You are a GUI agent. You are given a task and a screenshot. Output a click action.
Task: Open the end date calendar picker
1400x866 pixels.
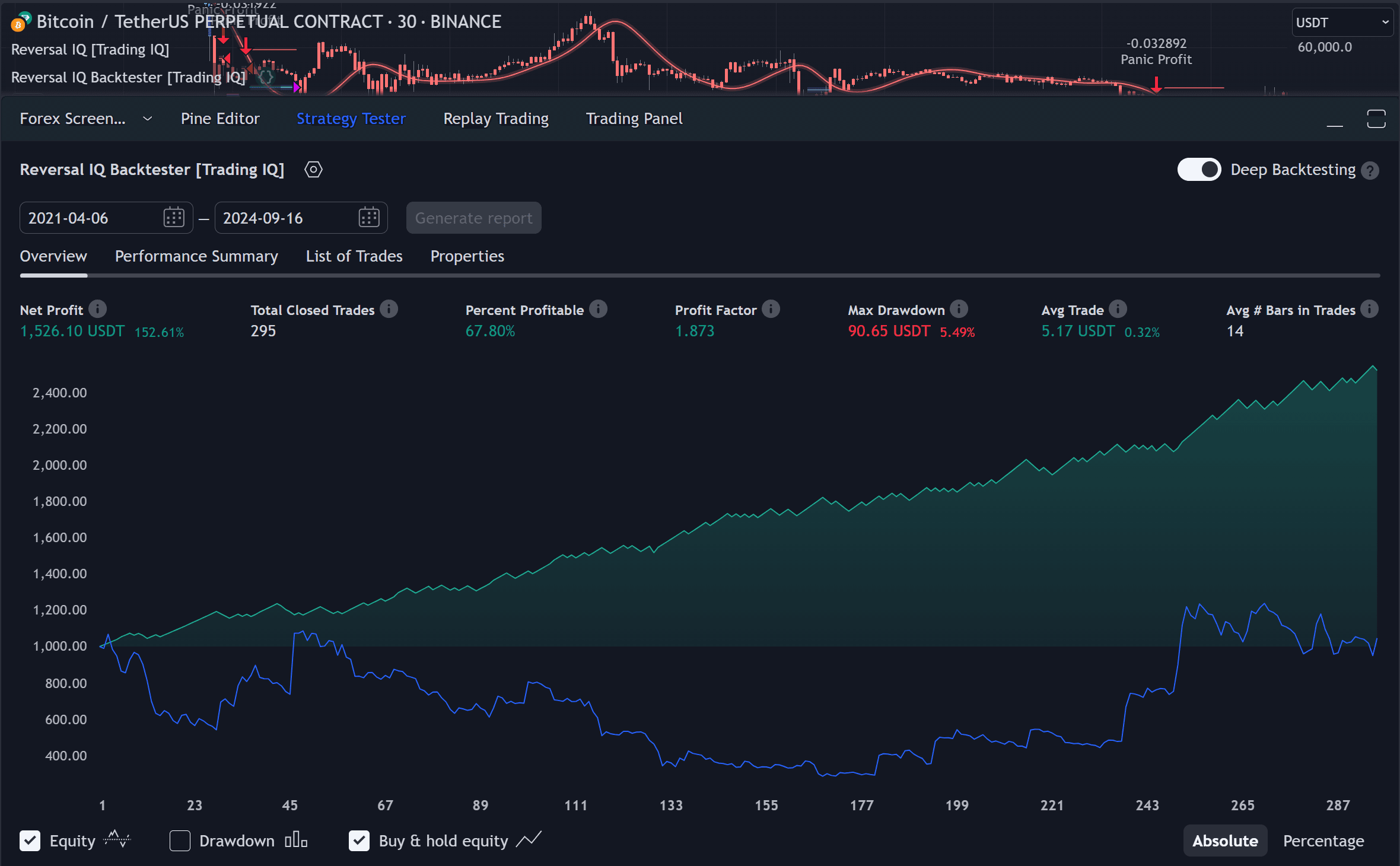pos(369,218)
